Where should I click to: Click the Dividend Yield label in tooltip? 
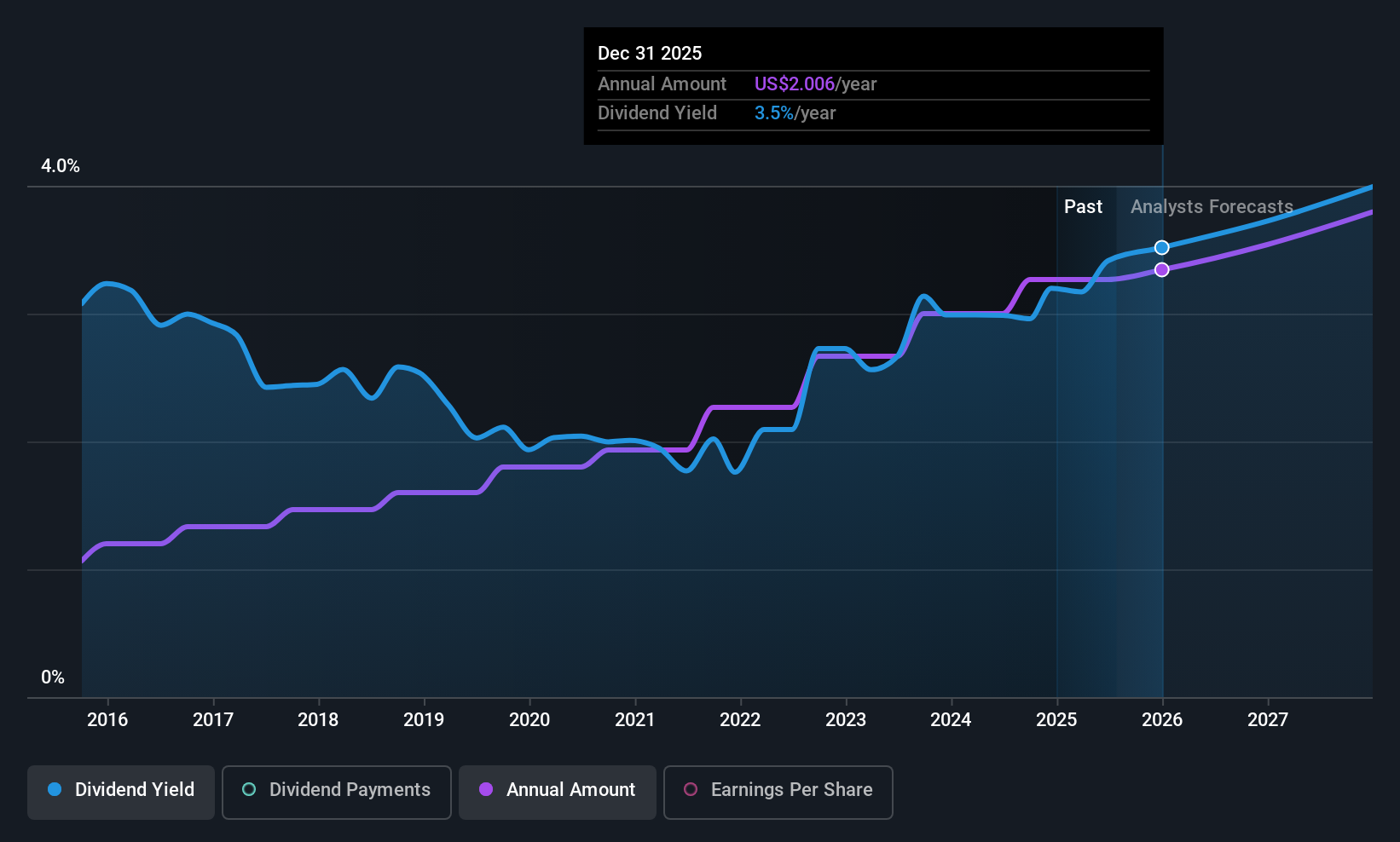pyautogui.click(x=657, y=113)
